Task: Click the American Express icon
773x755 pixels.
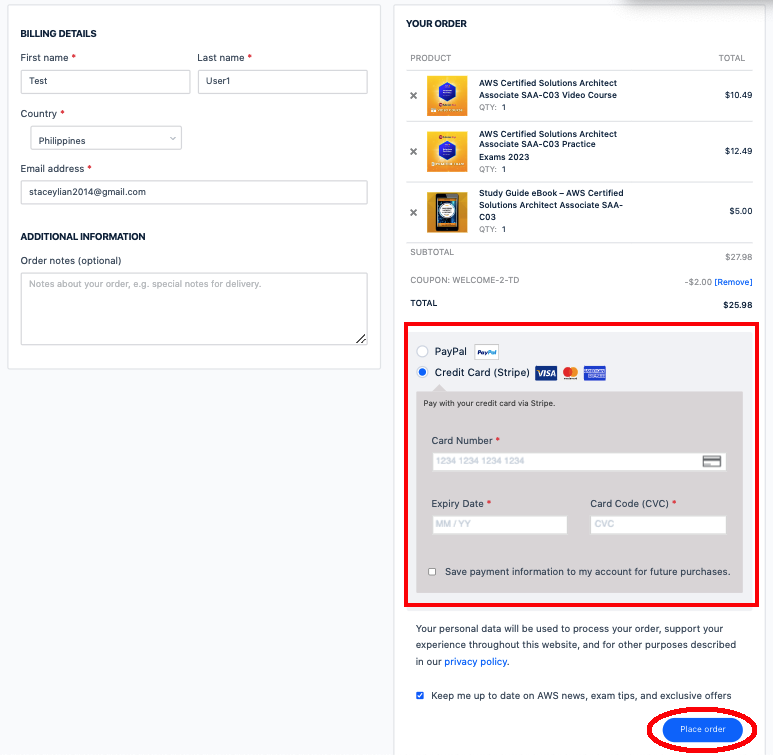Action: coord(595,373)
